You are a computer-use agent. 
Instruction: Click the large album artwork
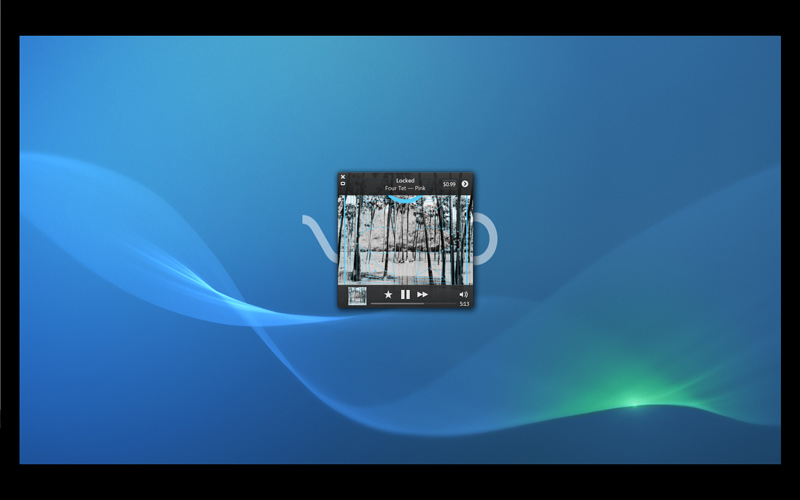pyautogui.click(x=405, y=240)
